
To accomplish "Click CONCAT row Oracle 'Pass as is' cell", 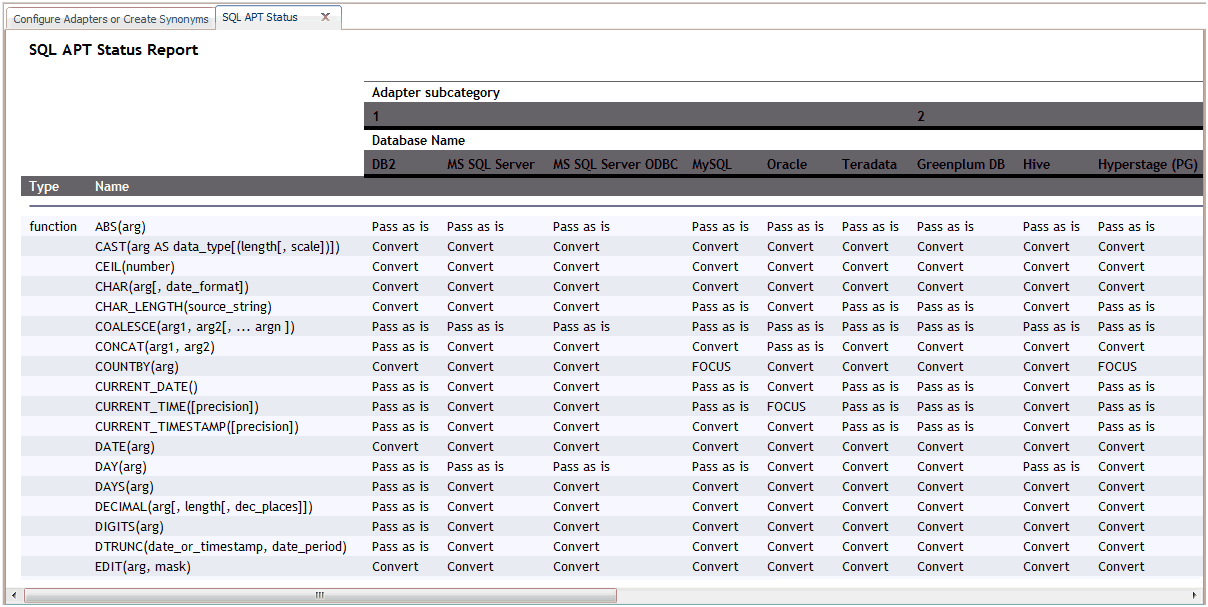I will click(x=795, y=346).
